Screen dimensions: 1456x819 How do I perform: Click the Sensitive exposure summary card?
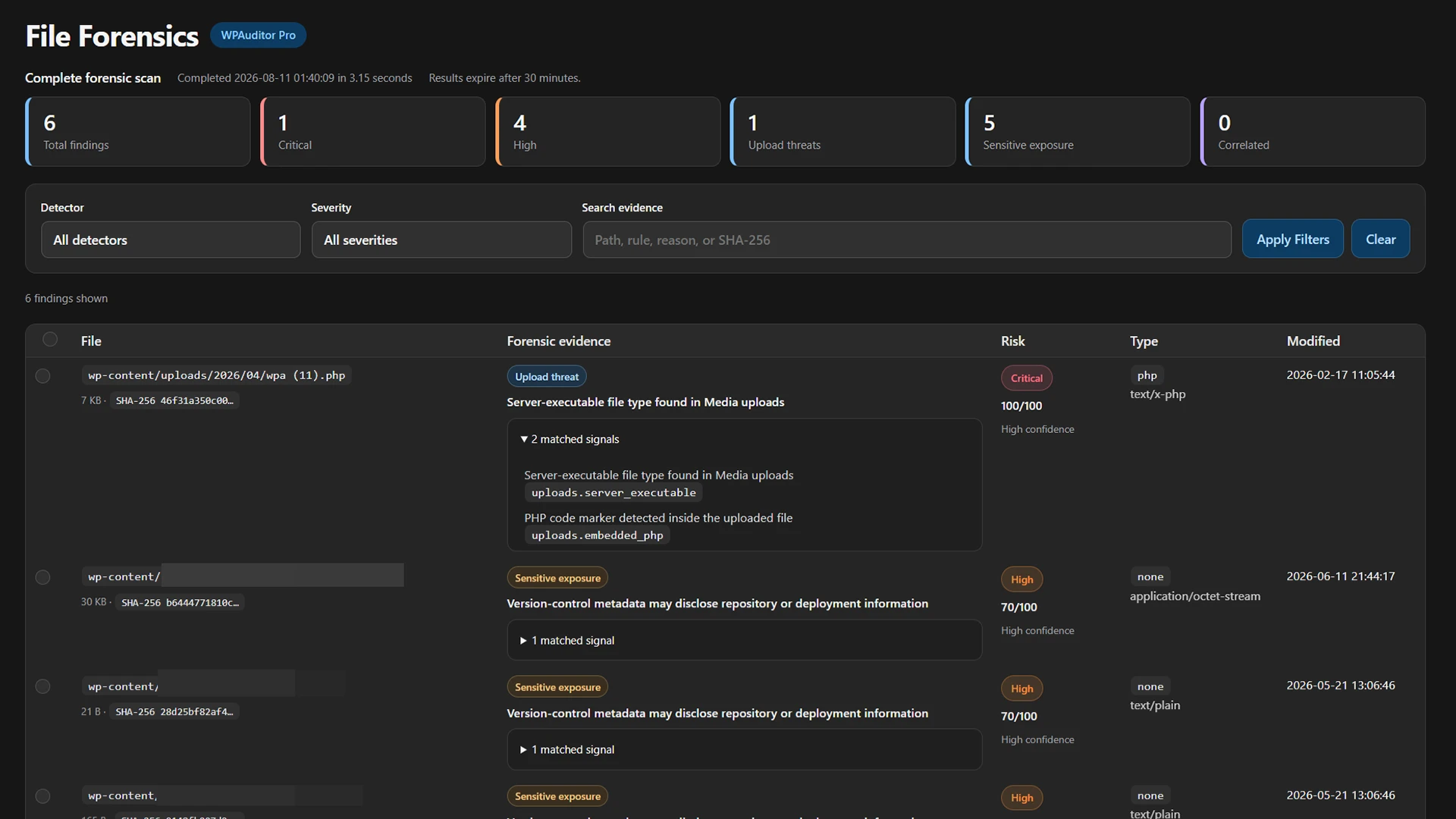[1078, 131]
